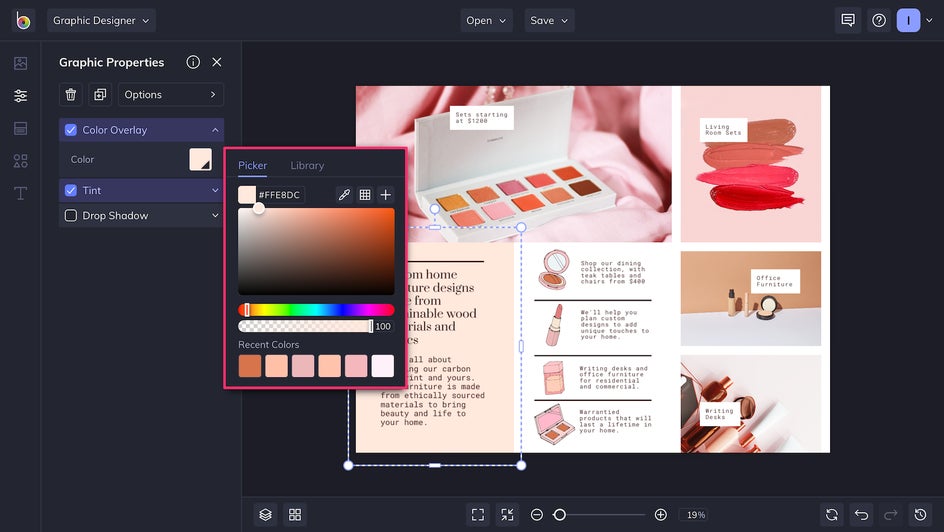This screenshot has height=532, width=944.
Task: Select the dark orange recent color
Action: pos(250,366)
